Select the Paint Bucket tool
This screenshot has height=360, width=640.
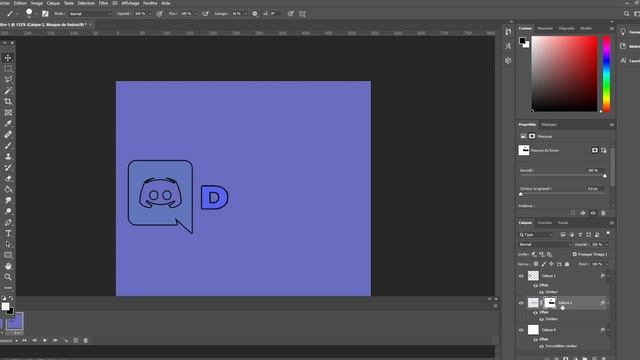click(x=8, y=190)
